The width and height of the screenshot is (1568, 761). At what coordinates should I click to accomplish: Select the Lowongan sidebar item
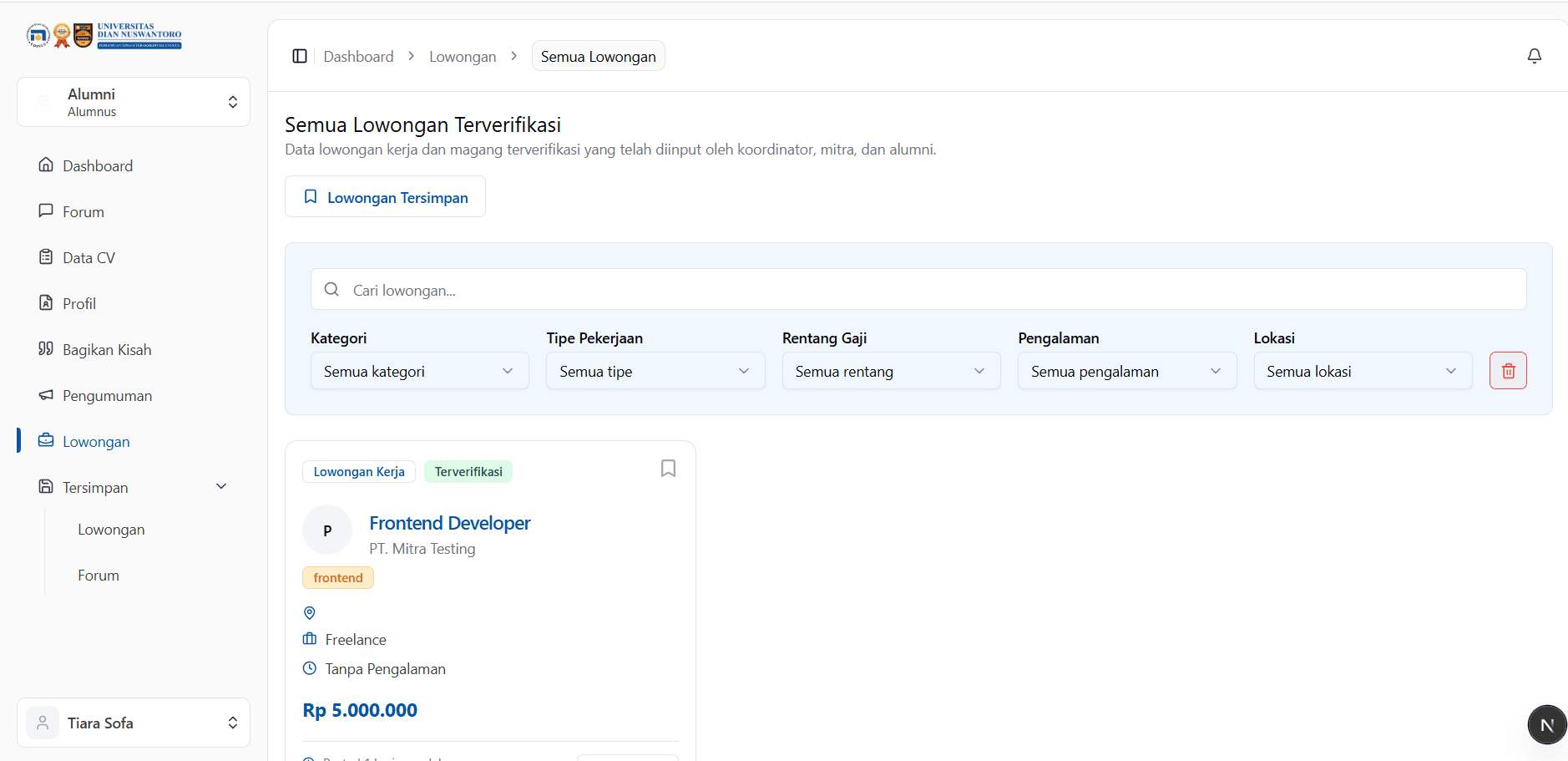[x=134, y=441]
